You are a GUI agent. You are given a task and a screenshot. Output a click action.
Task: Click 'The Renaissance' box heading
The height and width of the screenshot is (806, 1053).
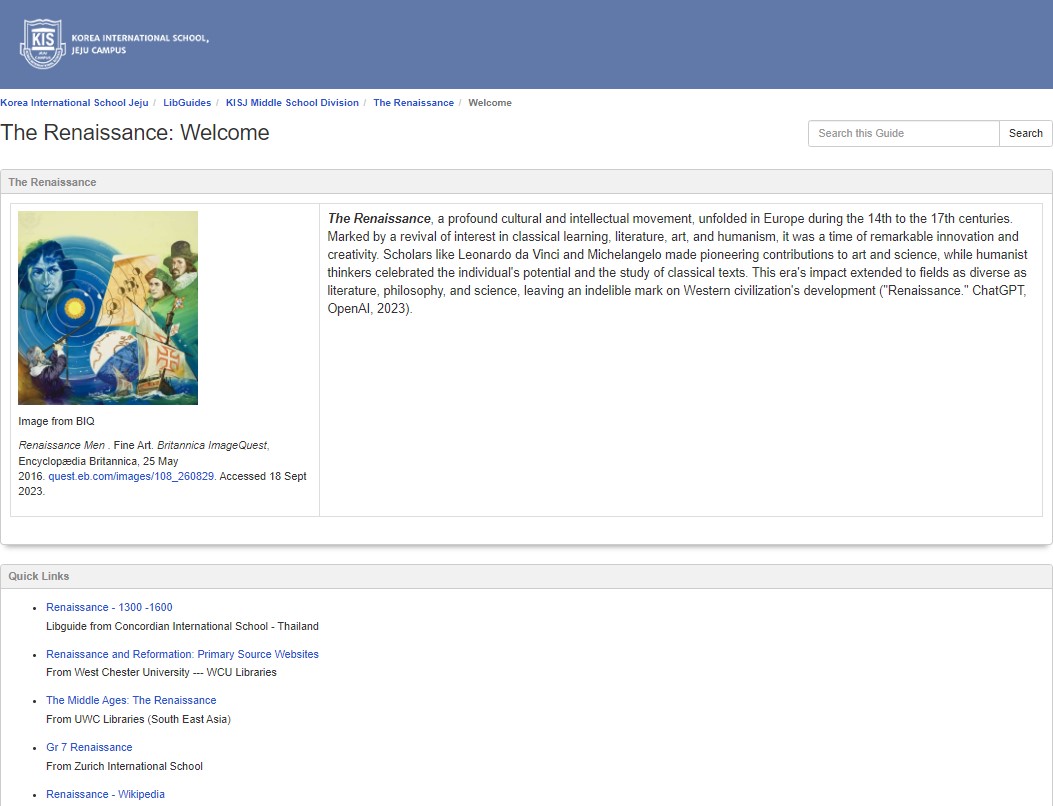52,182
